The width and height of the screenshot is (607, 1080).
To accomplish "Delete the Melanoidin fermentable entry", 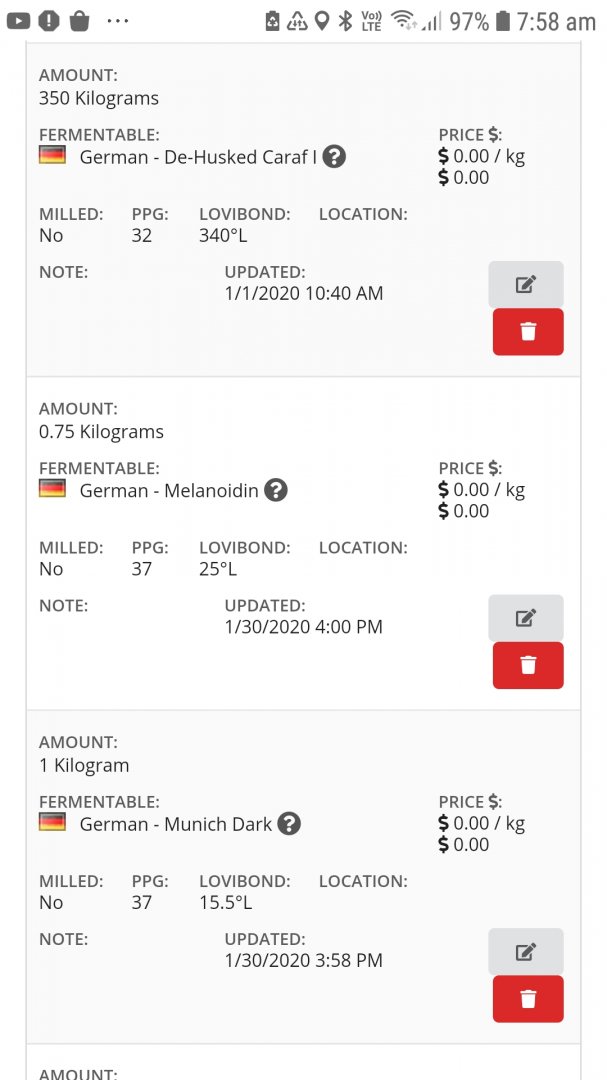I will tap(528, 665).
